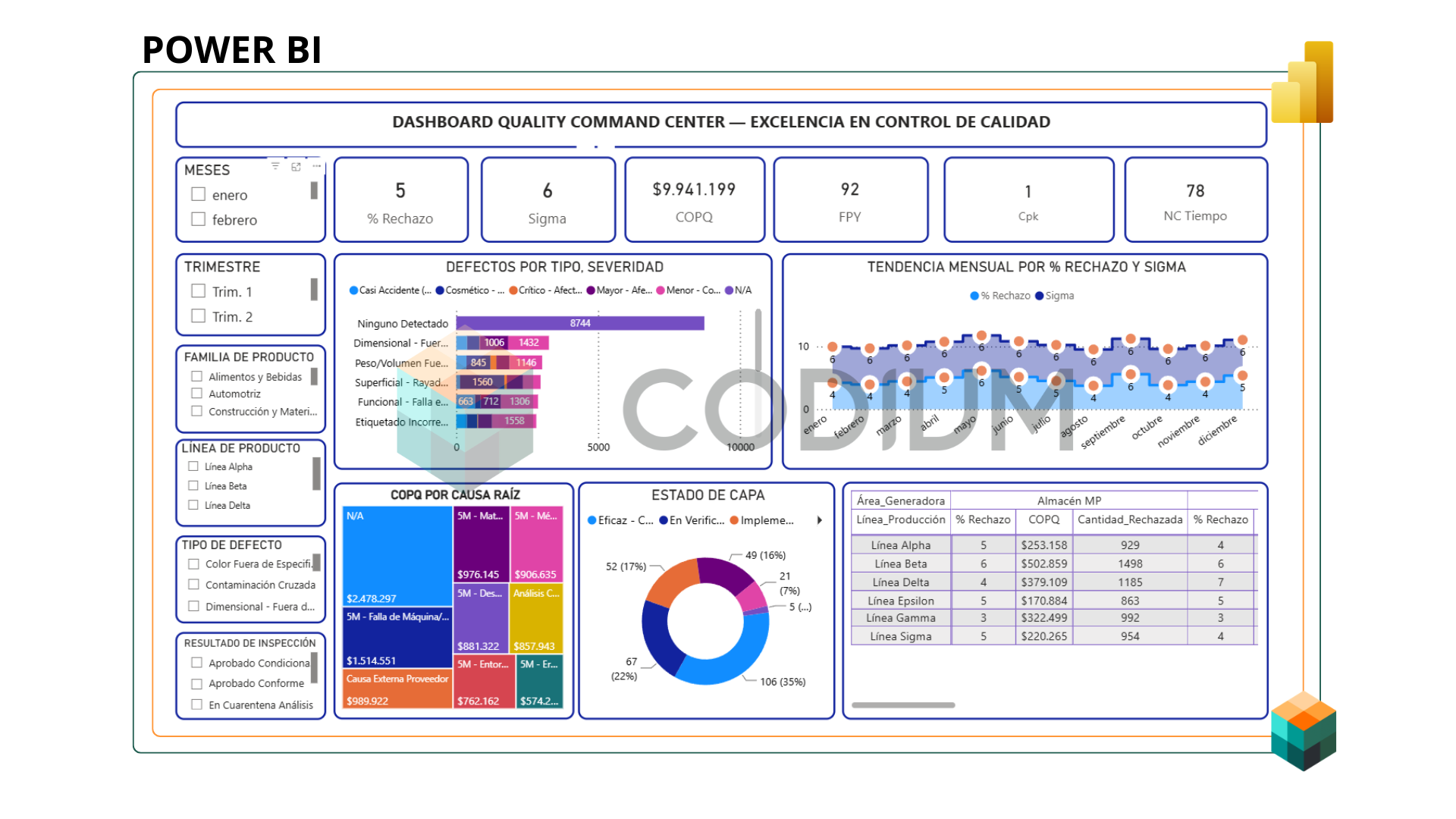Viewport: 1456px width, 819px height.
Task: Click the Crítico legend orange dot
Action: coord(513,290)
